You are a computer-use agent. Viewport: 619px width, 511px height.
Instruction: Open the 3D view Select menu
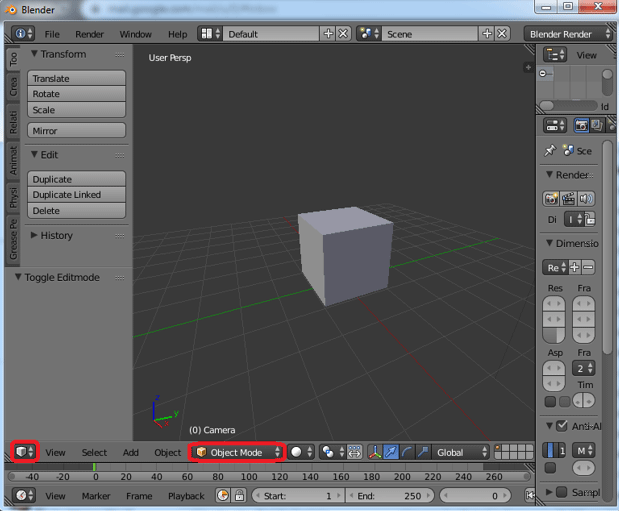point(94,452)
